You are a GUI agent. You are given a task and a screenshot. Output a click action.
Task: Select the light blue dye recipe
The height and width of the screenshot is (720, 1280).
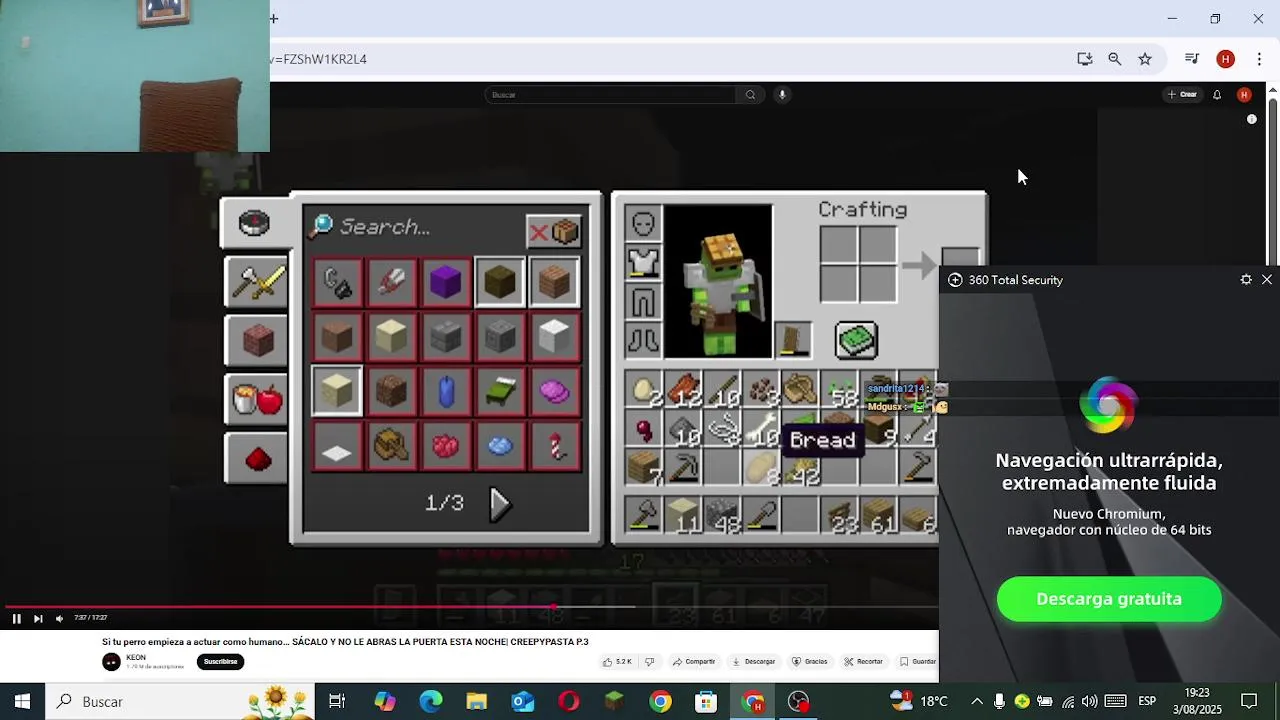[500, 445]
